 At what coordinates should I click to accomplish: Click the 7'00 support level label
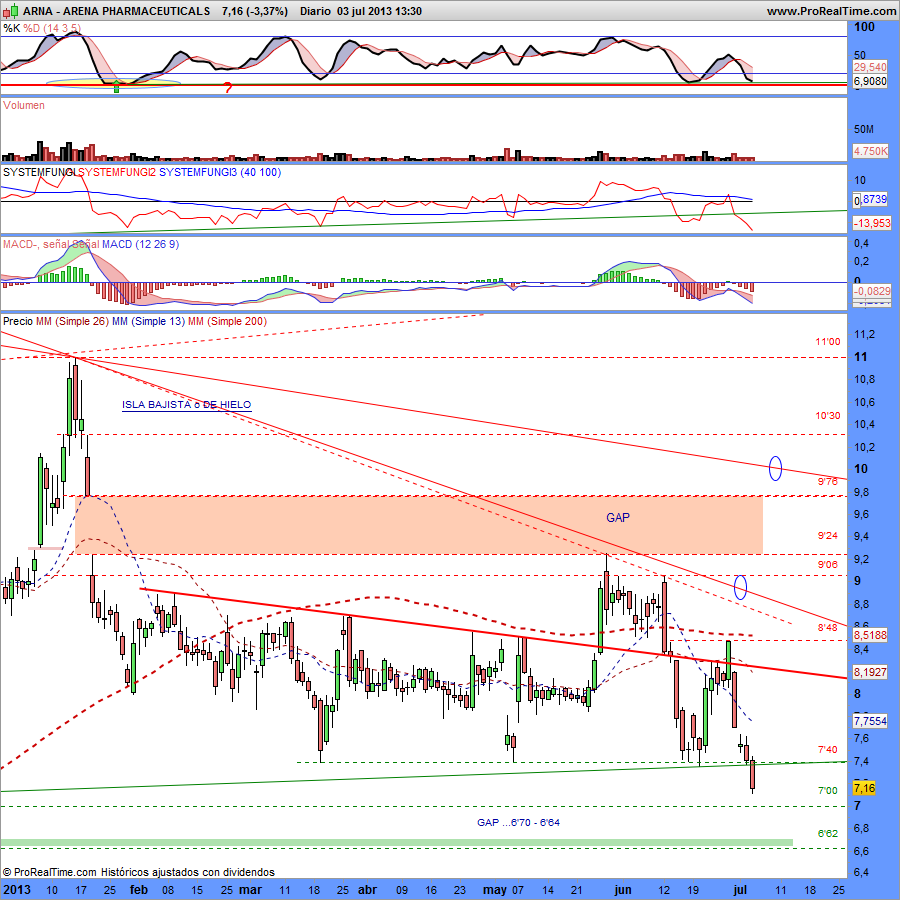(828, 791)
